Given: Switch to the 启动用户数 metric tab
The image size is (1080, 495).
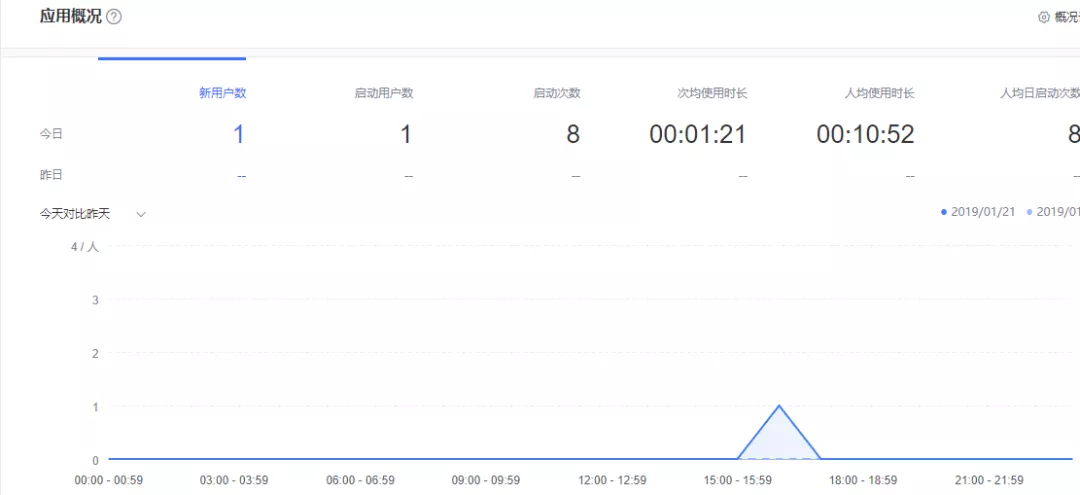Looking at the screenshot, I should pyautogui.click(x=384, y=93).
